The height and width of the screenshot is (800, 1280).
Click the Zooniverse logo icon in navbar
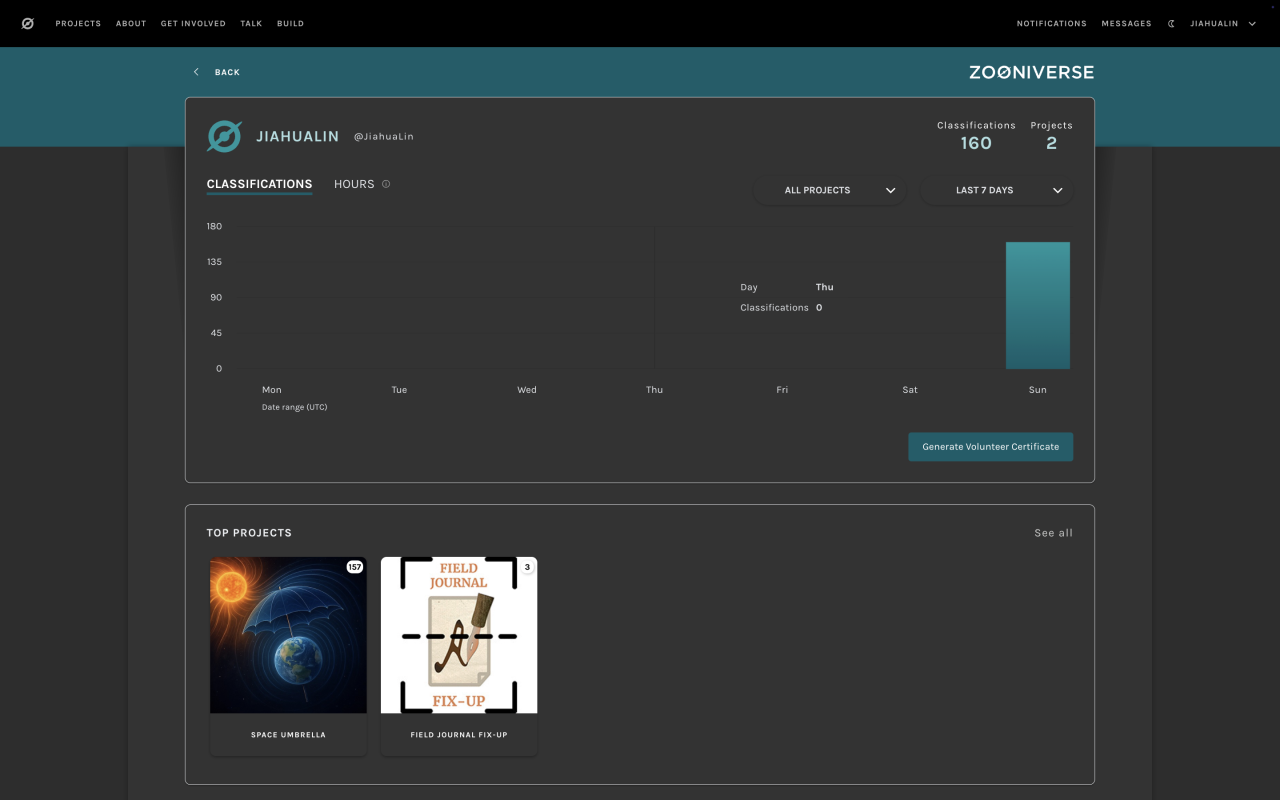tap(28, 24)
